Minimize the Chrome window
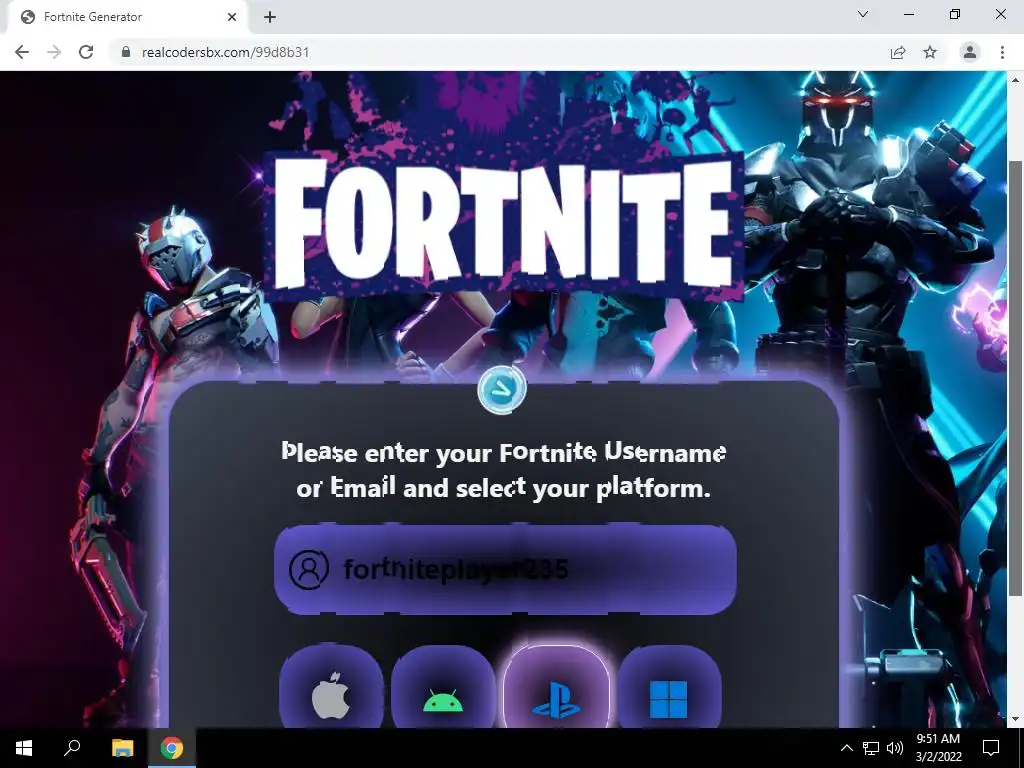The image size is (1024, 768). (x=909, y=14)
